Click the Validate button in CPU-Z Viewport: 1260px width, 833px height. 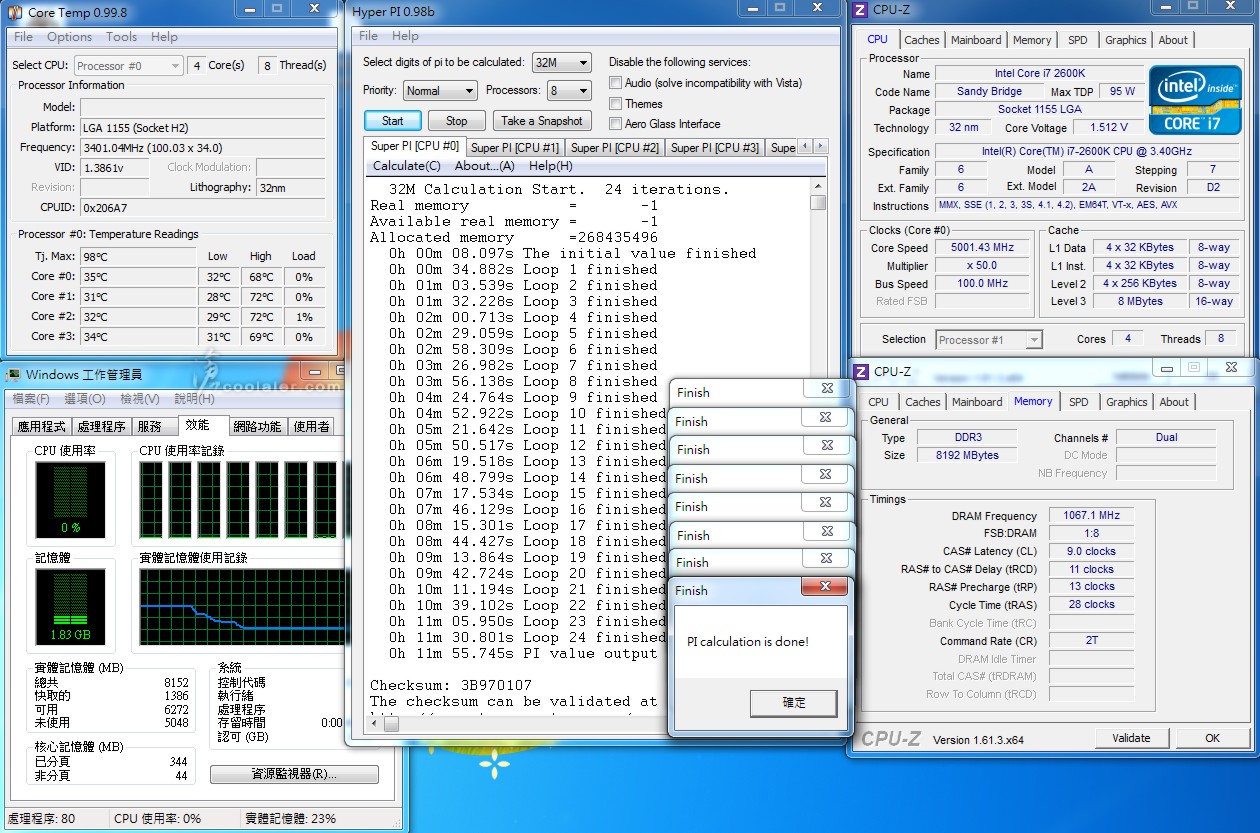tap(1130, 738)
